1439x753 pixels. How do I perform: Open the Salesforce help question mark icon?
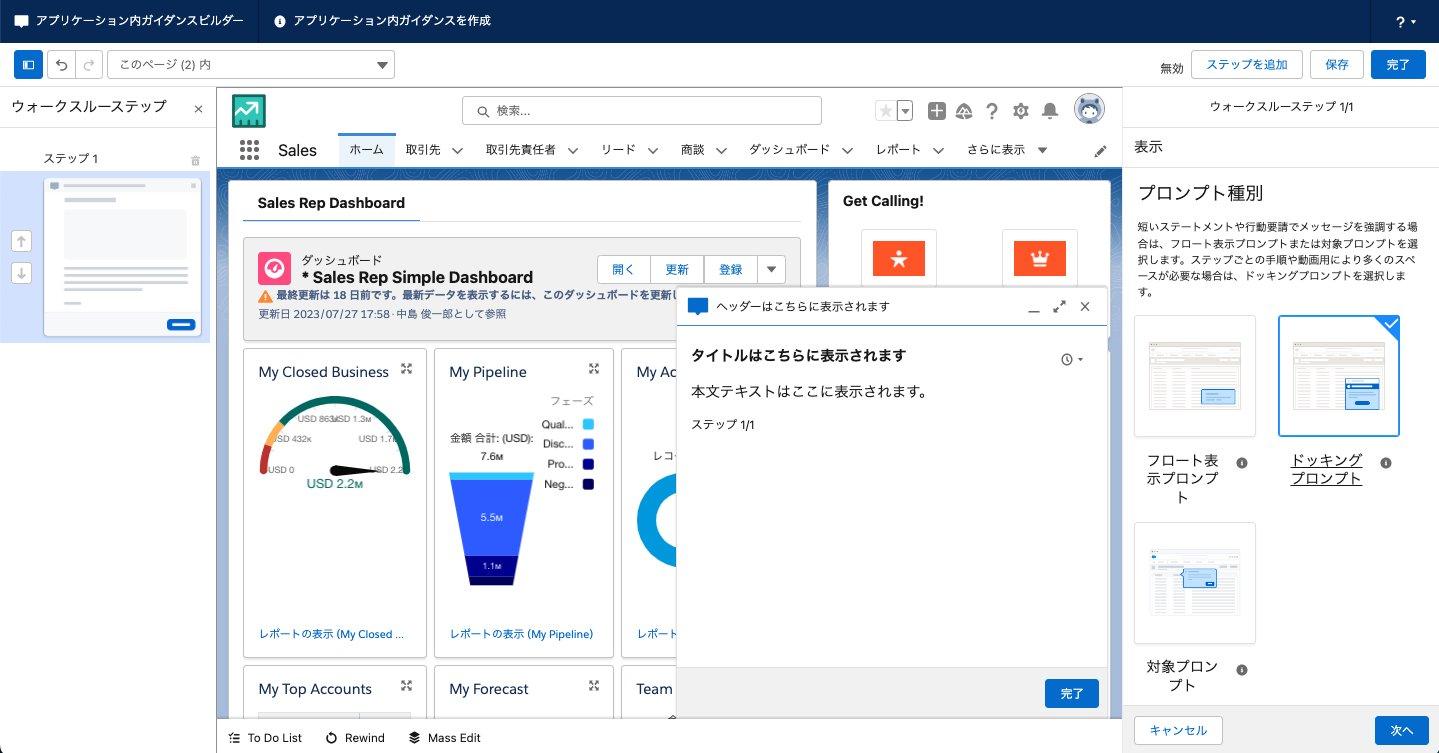[x=992, y=111]
